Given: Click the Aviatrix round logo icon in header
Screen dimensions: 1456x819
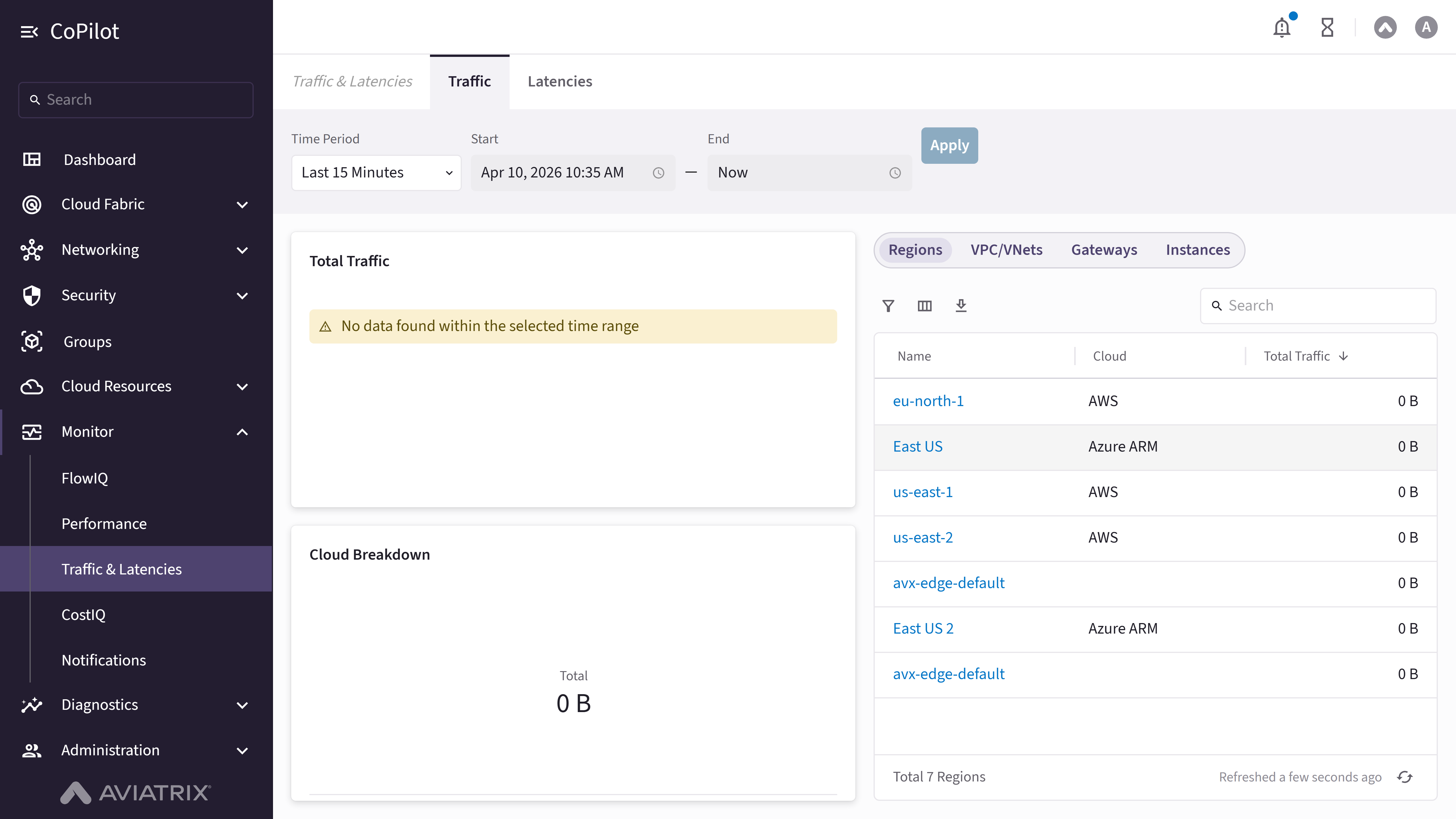Looking at the screenshot, I should click(x=1385, y=27).
